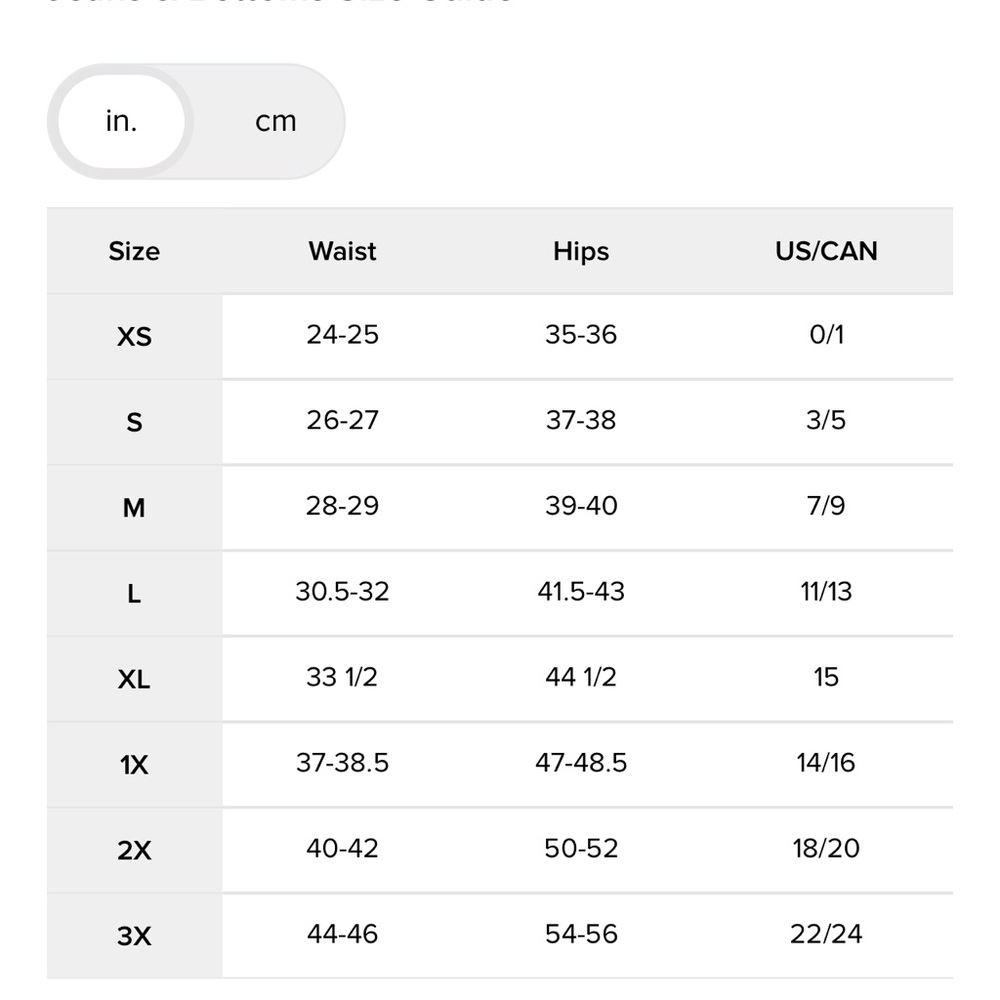The width and height of the screenshot is (1000, 1000).
Task: Click the US/CAN column header
Action: (826, 251)
